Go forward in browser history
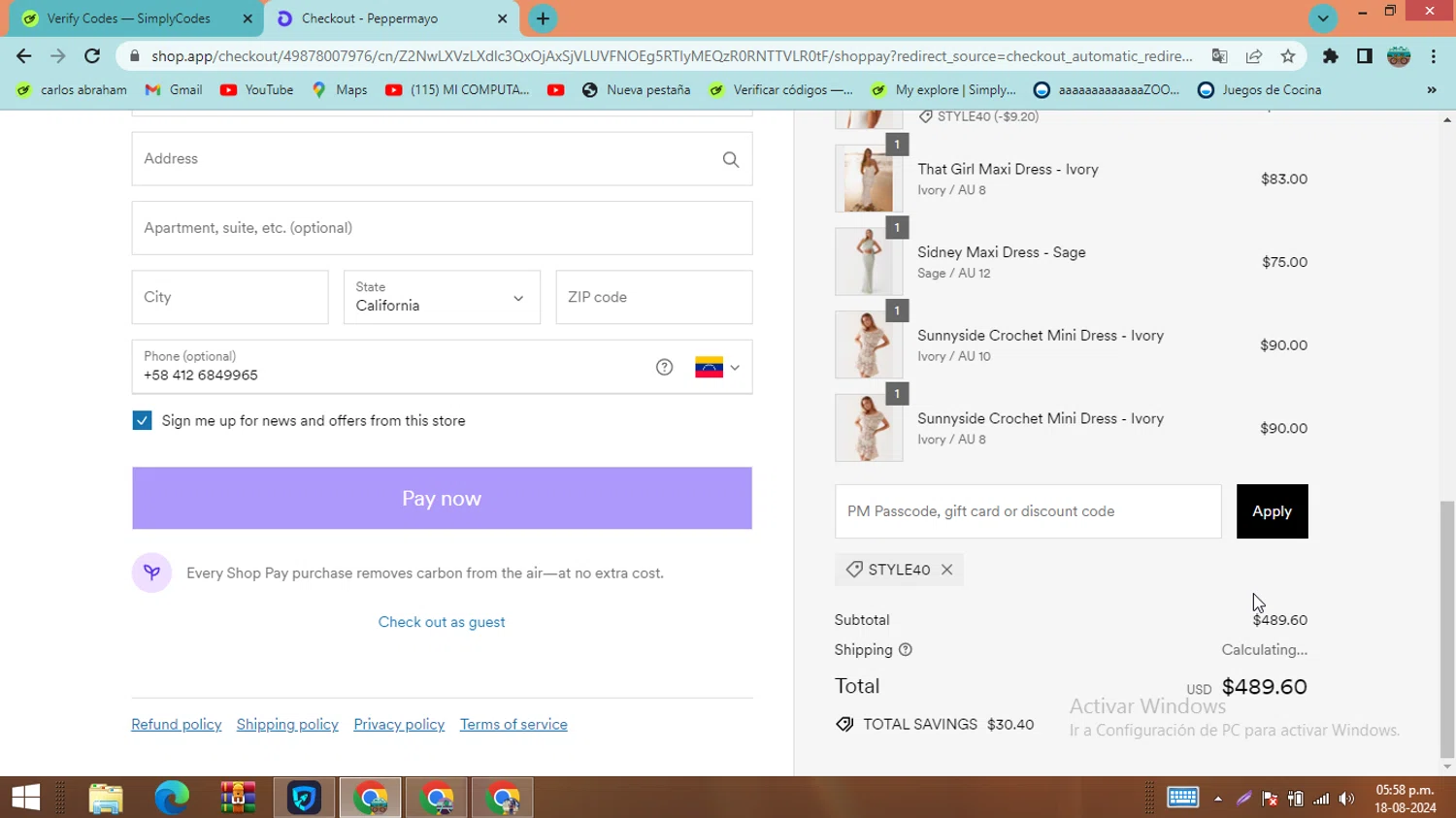1456x818 pixels. click(58, 56)
